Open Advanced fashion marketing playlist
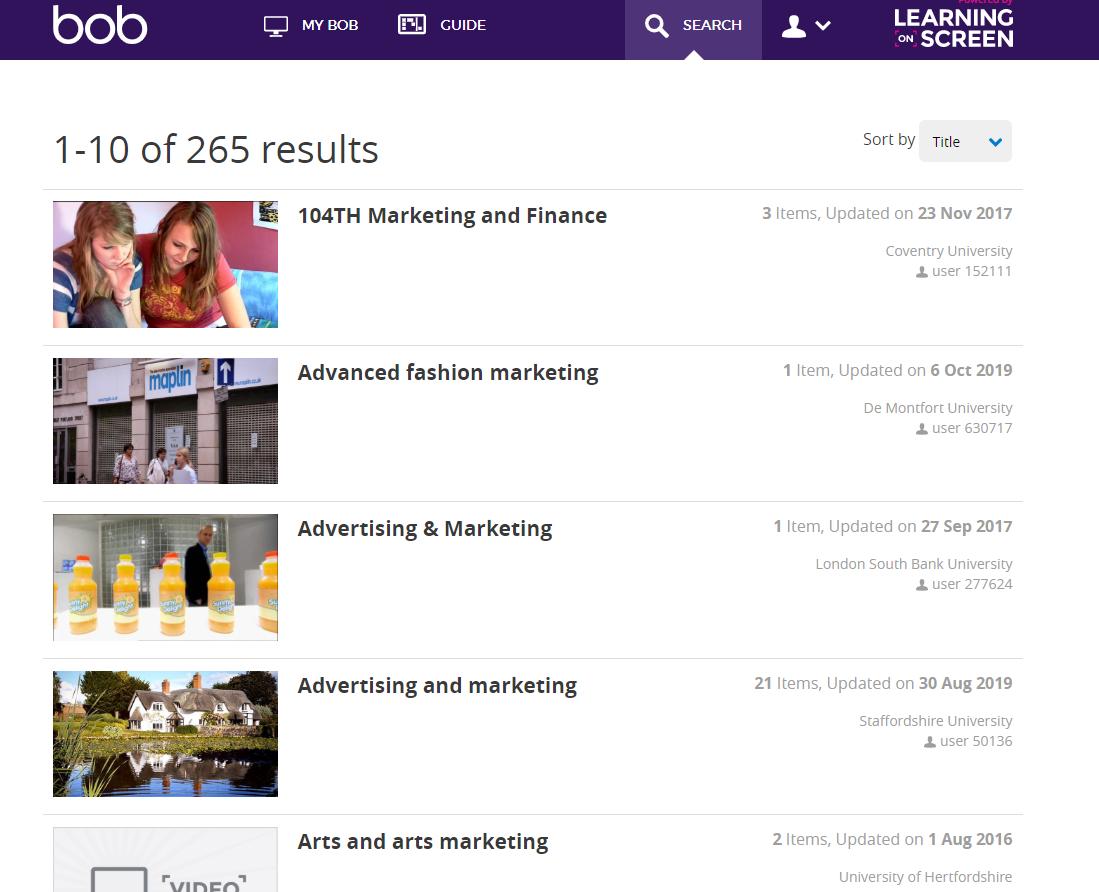Image resolution: width=1099 pixels, height=892 pixels. [448, 373]
